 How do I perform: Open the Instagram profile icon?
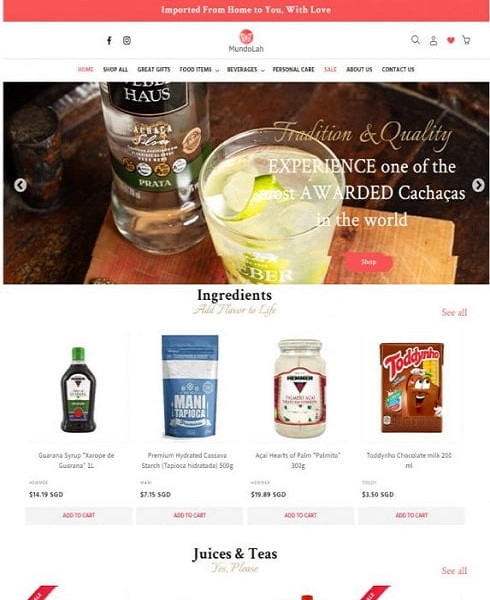(x=127, y=40)
